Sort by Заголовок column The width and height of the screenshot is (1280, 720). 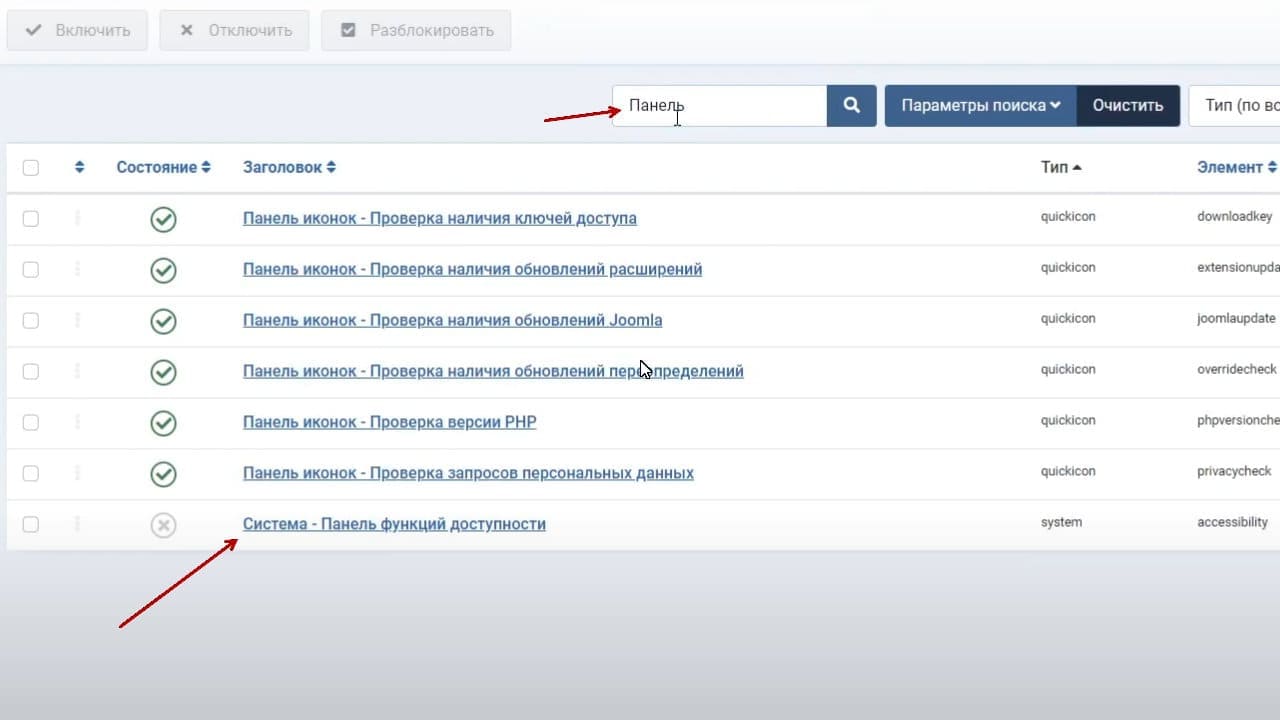point(289,167)
